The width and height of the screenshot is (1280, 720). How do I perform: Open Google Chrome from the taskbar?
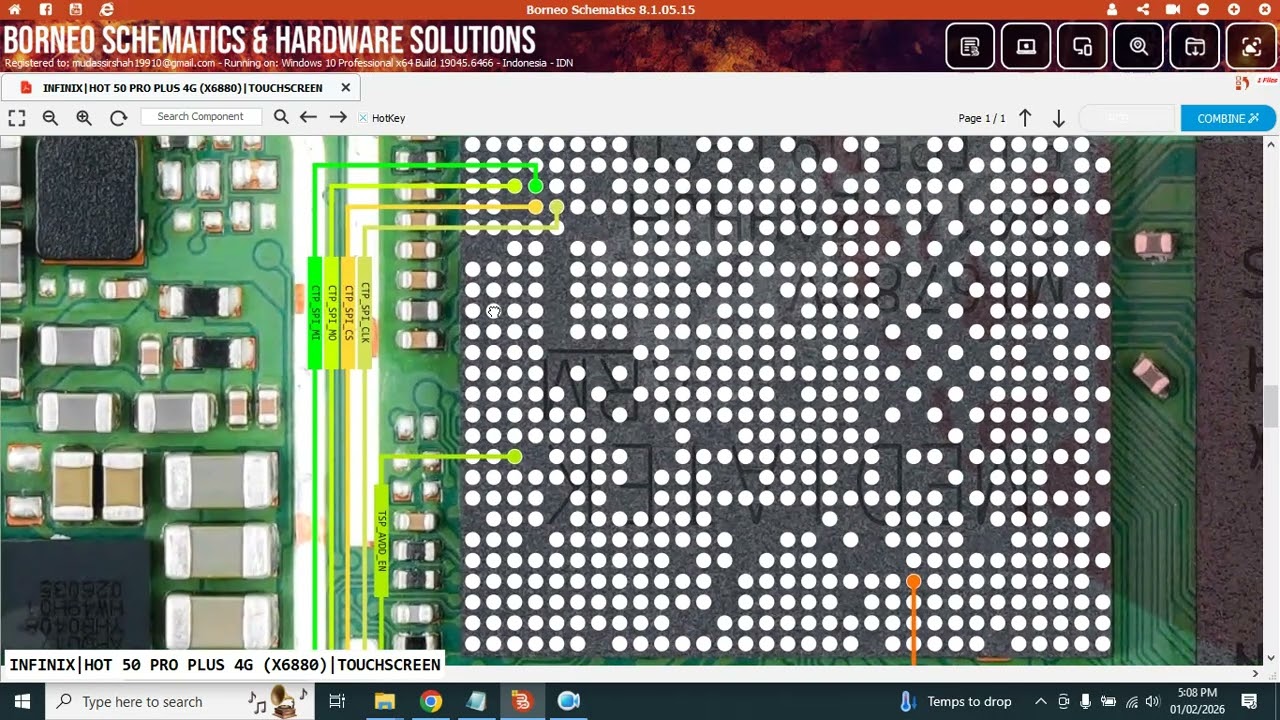pyautogui.click(x=431, y=701)
